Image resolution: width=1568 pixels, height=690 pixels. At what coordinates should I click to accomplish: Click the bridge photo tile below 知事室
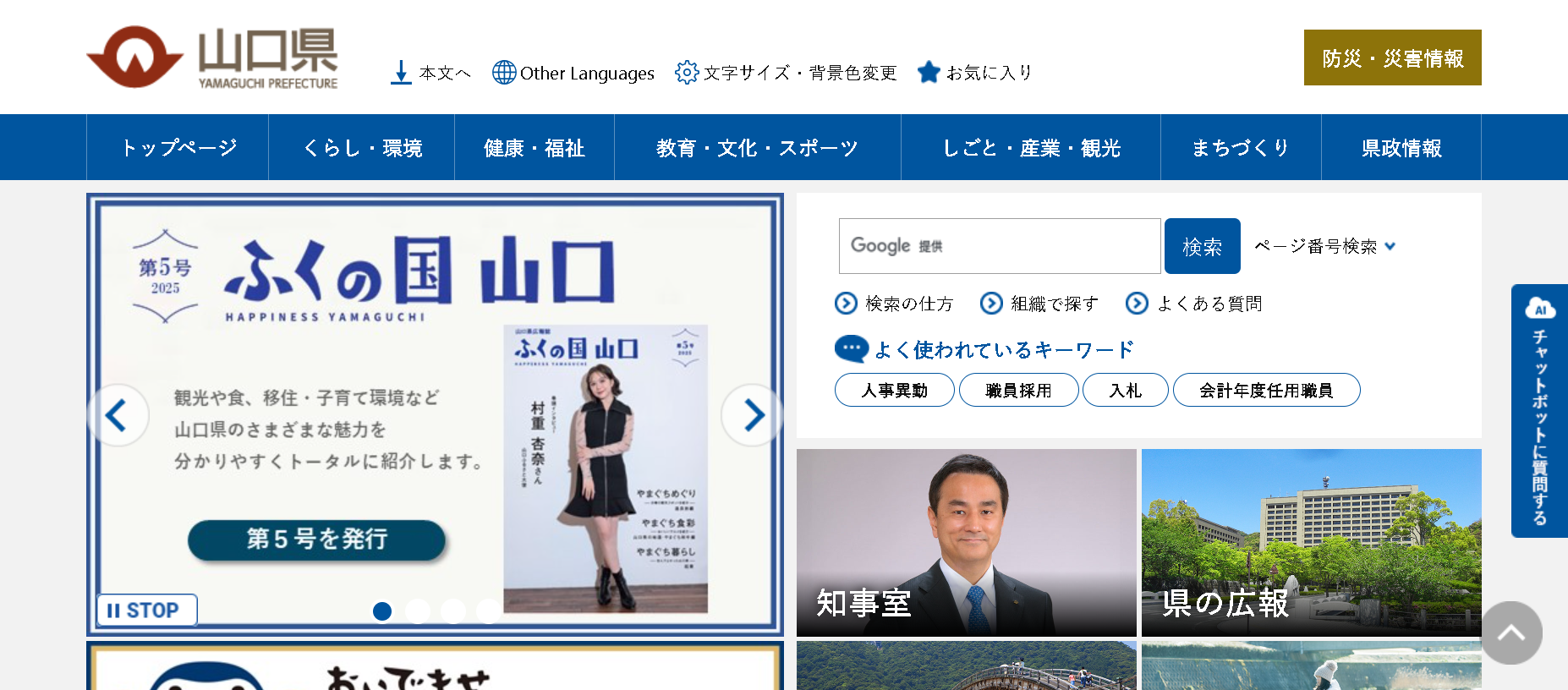click(x=967, y=665)
